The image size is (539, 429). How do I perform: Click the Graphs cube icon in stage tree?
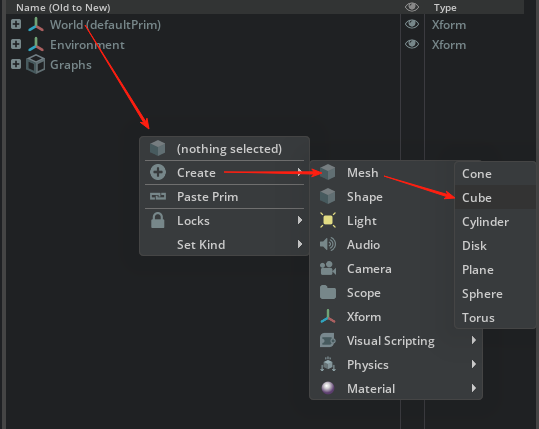click(x=35, y=64)
